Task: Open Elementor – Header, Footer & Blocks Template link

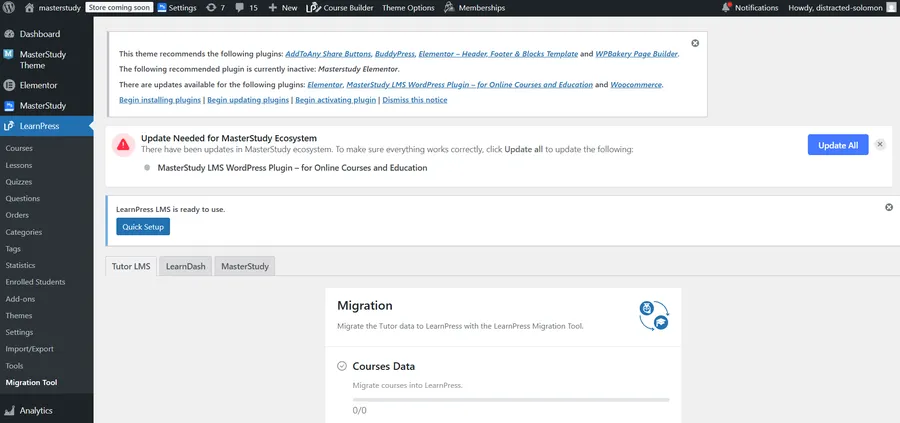Action: point(498,54)
